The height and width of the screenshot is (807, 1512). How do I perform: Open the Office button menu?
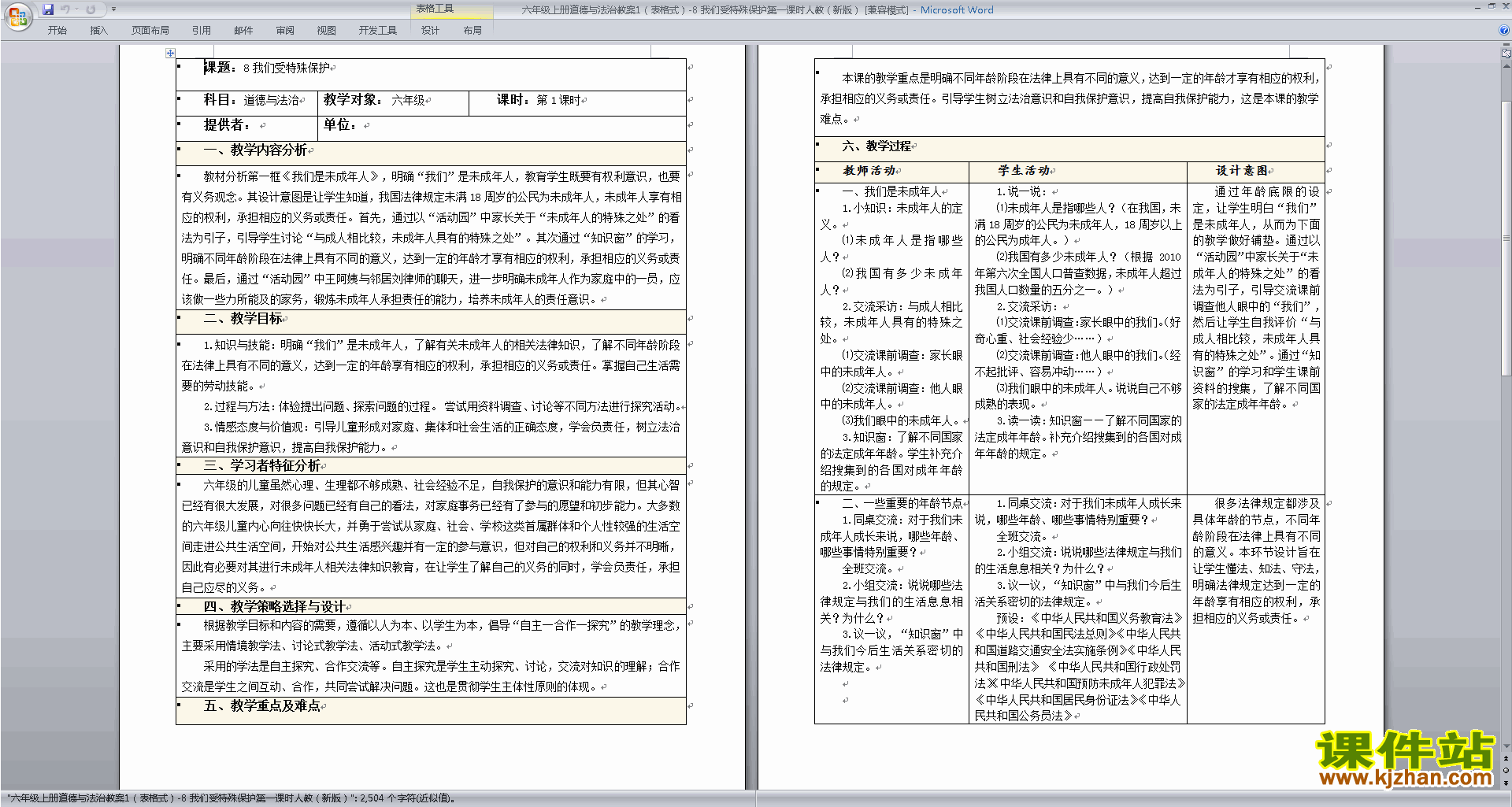[x=17, y=16]
